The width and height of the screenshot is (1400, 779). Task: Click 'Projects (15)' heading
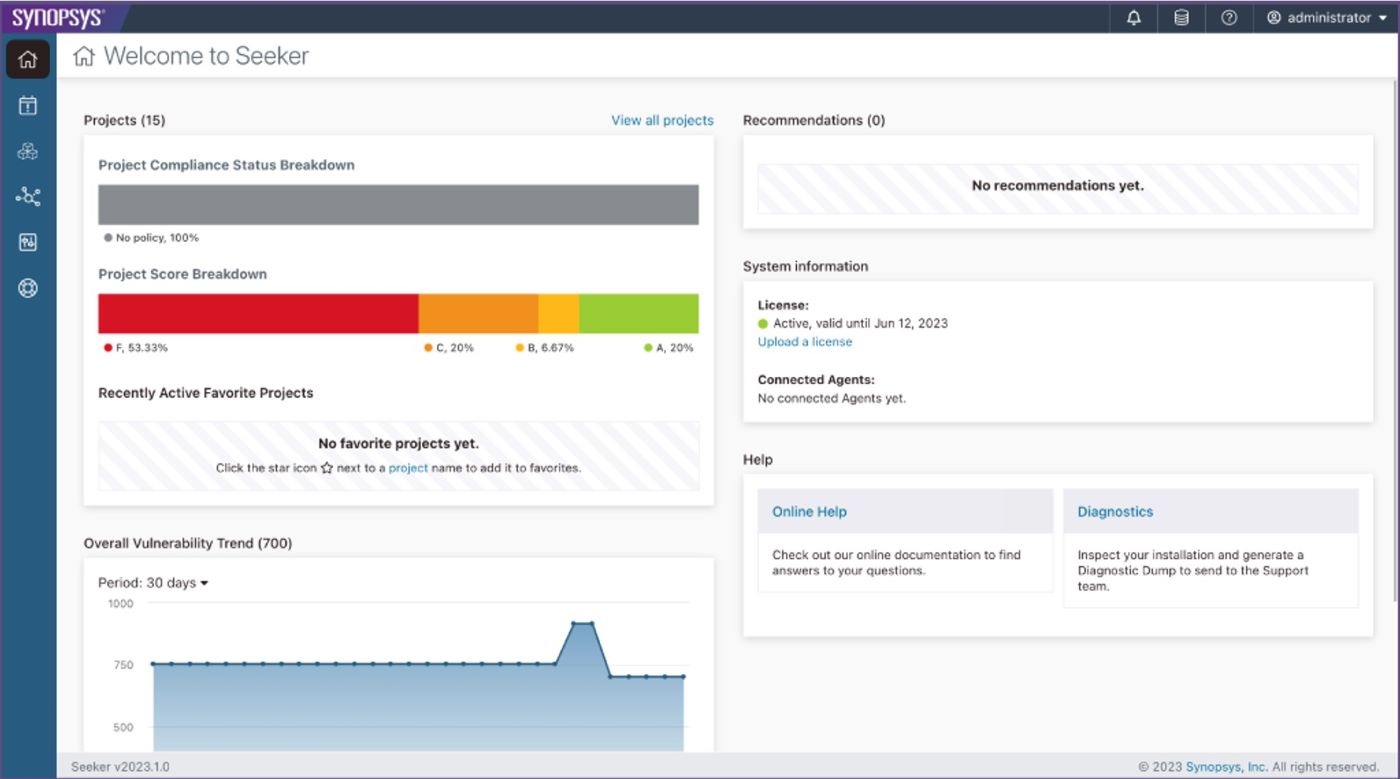tap(124, 120)
